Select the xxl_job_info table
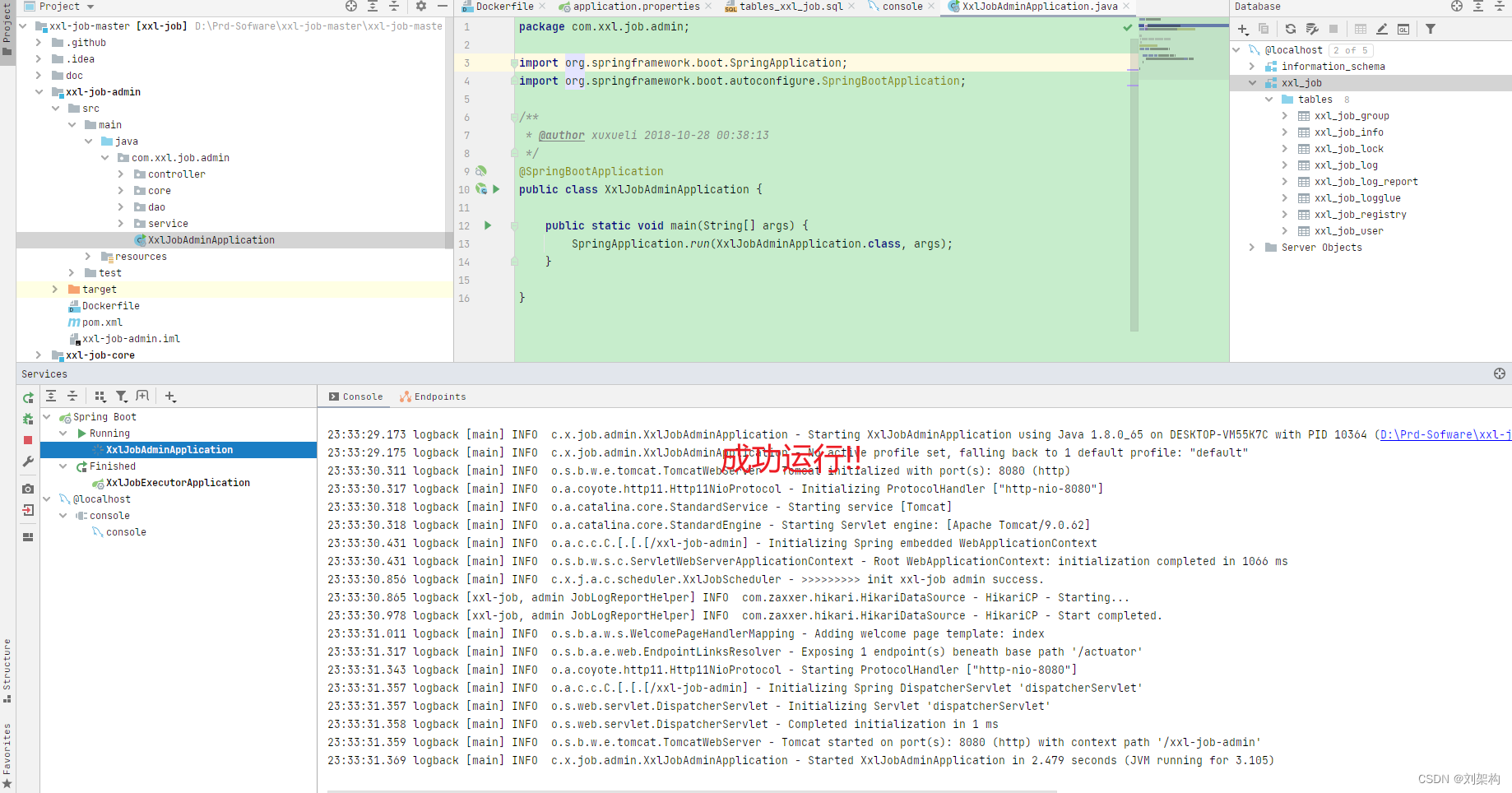The image size is (1512, 793). point(1349,132)
